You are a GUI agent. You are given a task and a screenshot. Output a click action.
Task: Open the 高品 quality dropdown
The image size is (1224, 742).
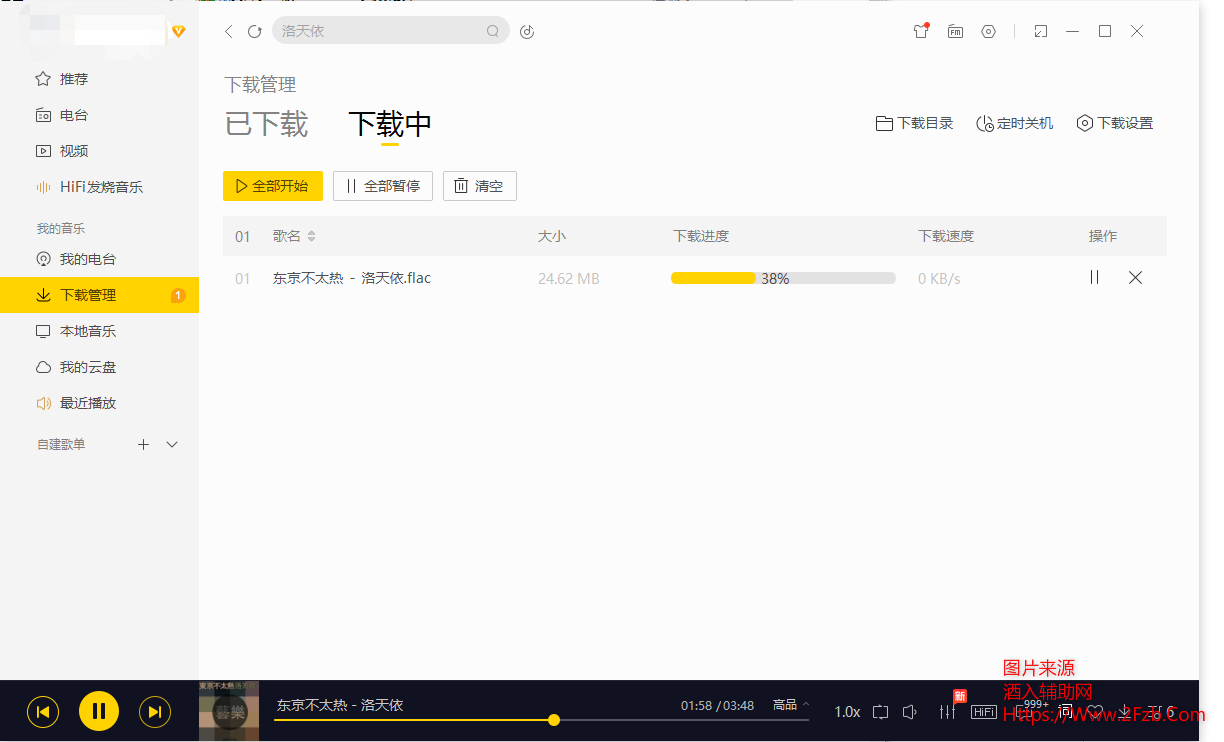coord(791,705)
